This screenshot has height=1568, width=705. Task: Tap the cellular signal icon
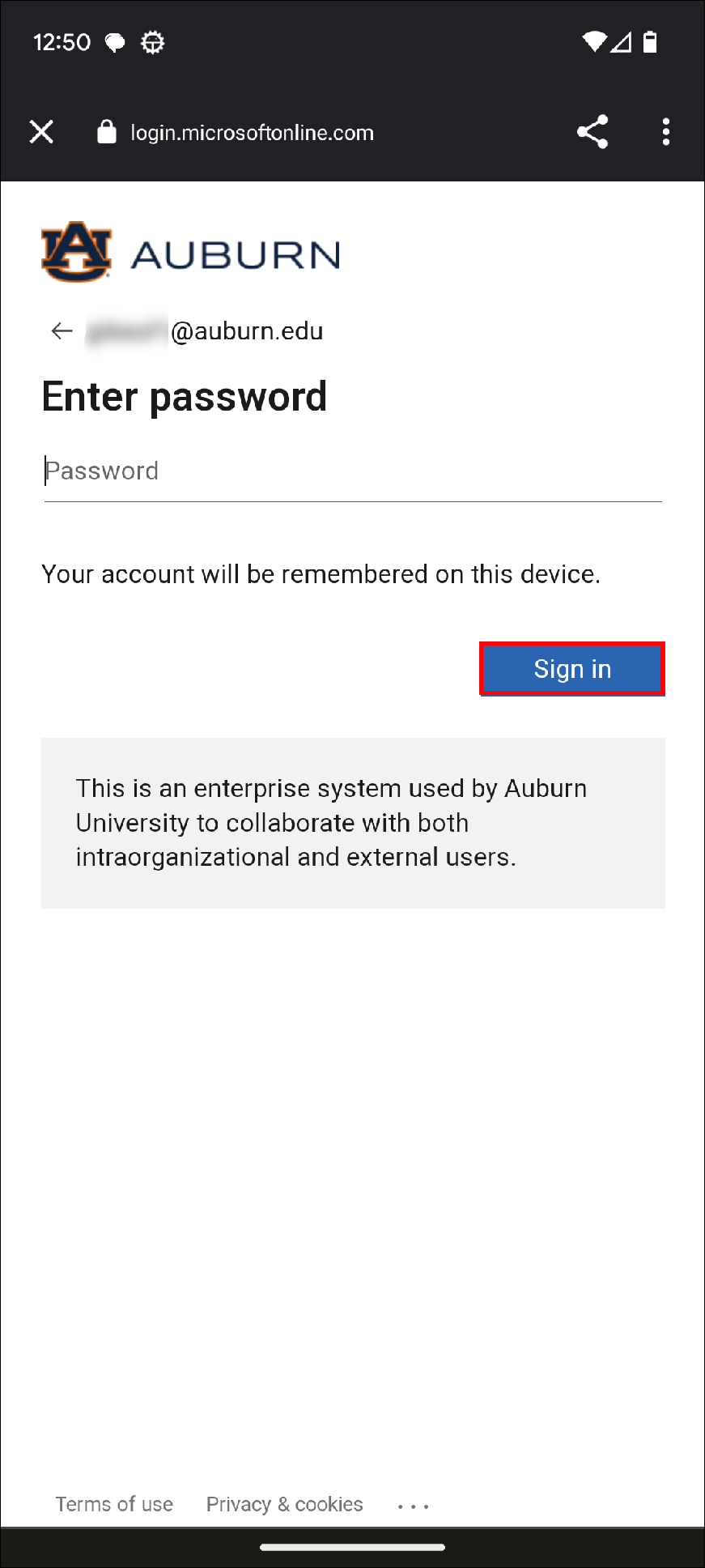(x=622, y=42)
